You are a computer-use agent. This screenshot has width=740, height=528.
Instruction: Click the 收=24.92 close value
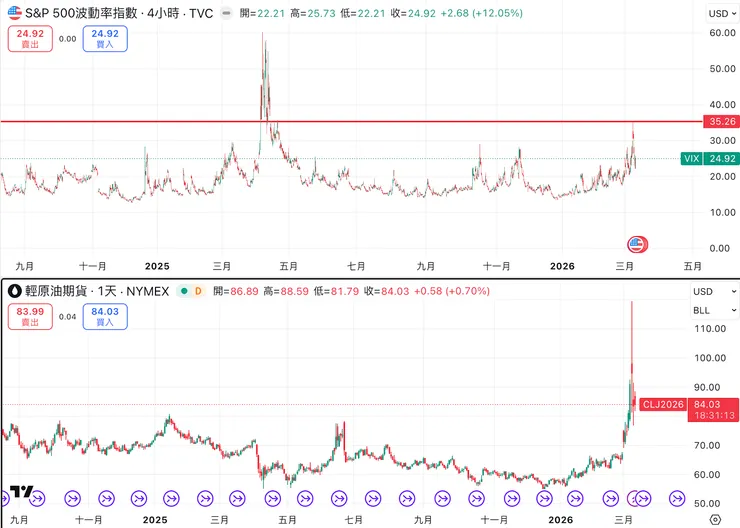tap(413, 13)
